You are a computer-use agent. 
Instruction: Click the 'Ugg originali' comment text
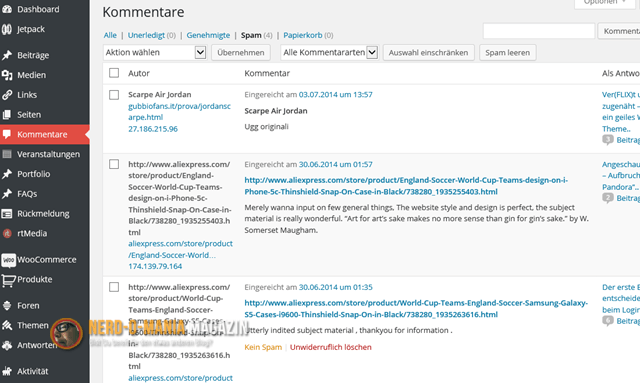(x=266, y=127)
